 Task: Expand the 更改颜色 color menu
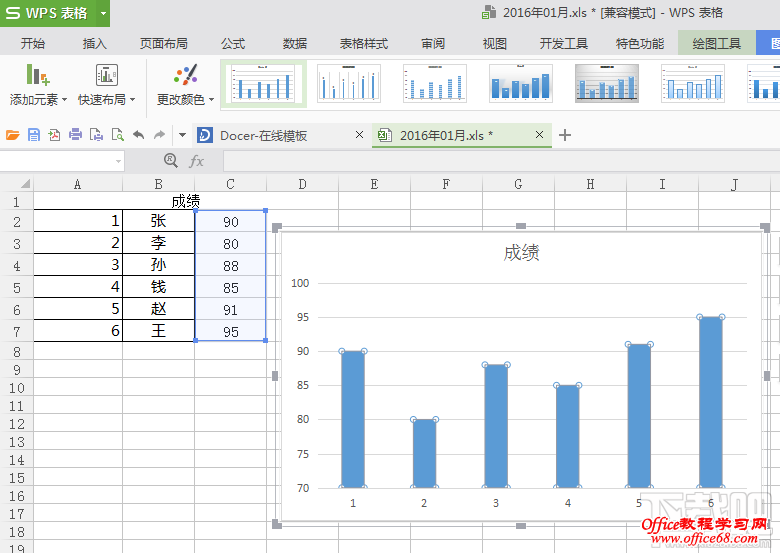pos(185,100)
